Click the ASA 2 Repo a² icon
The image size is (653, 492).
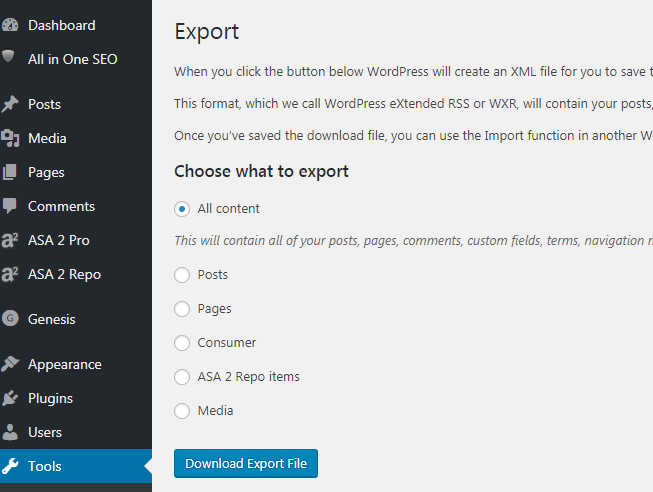(10, 275)
